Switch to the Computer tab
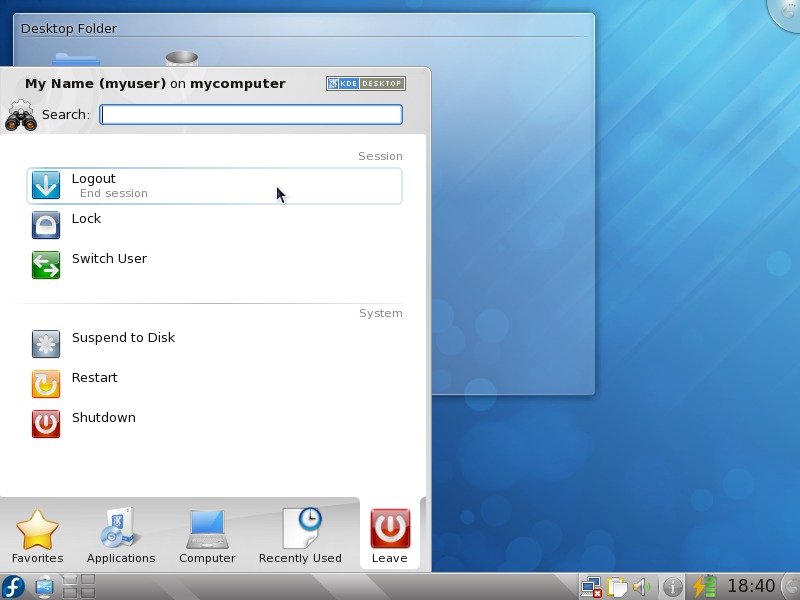The width and height of the screenshot is (800, 600). pos(207,536)
